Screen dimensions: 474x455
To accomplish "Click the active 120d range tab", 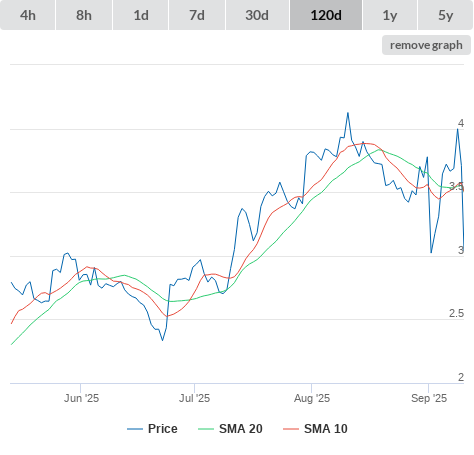I will (326, 15).
